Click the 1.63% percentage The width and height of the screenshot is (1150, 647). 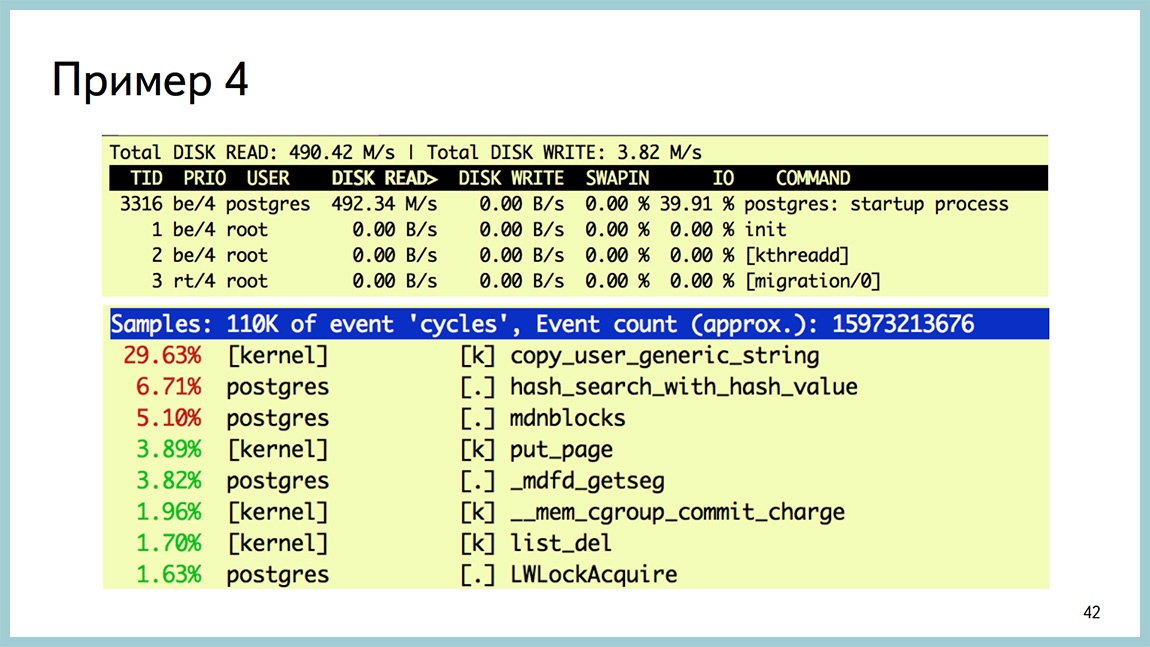point(168,574)
